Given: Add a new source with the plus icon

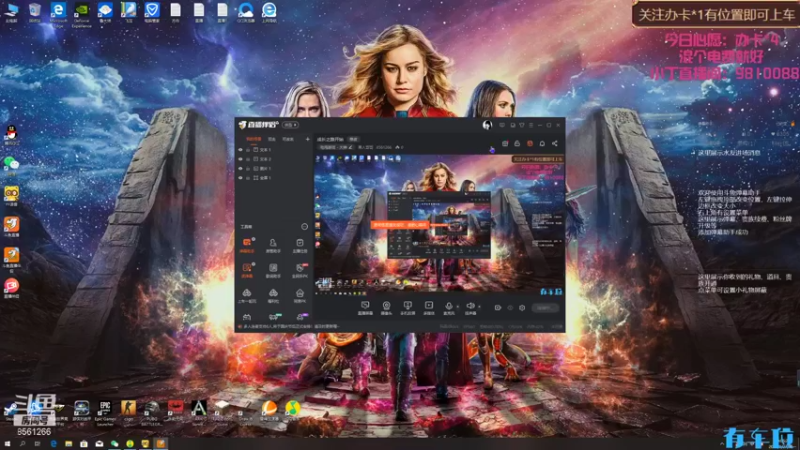Looking at the screenshot, I should pos(307,139).
